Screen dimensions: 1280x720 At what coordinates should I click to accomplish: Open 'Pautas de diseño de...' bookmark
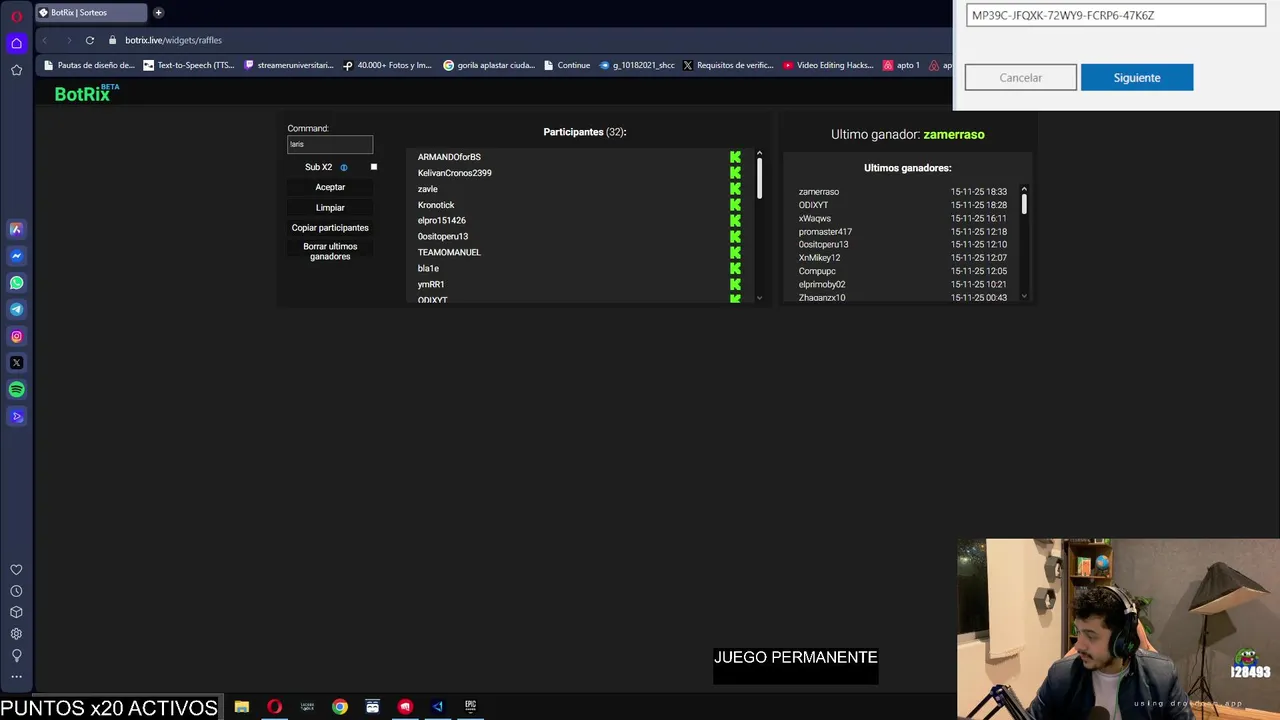89,65
